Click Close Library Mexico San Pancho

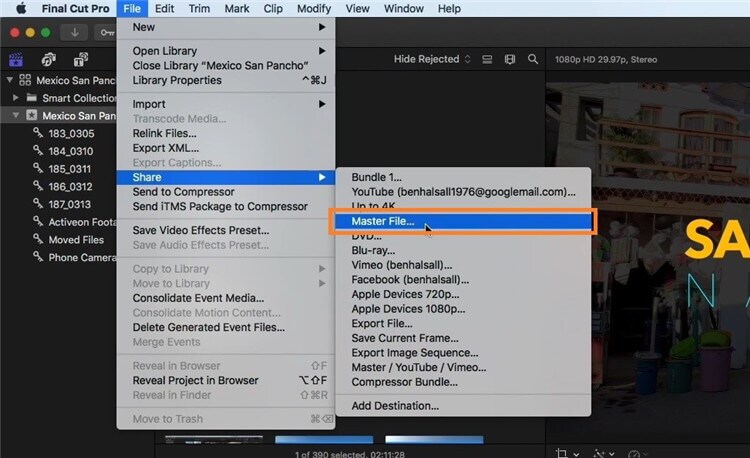click(x=226, y=65)
